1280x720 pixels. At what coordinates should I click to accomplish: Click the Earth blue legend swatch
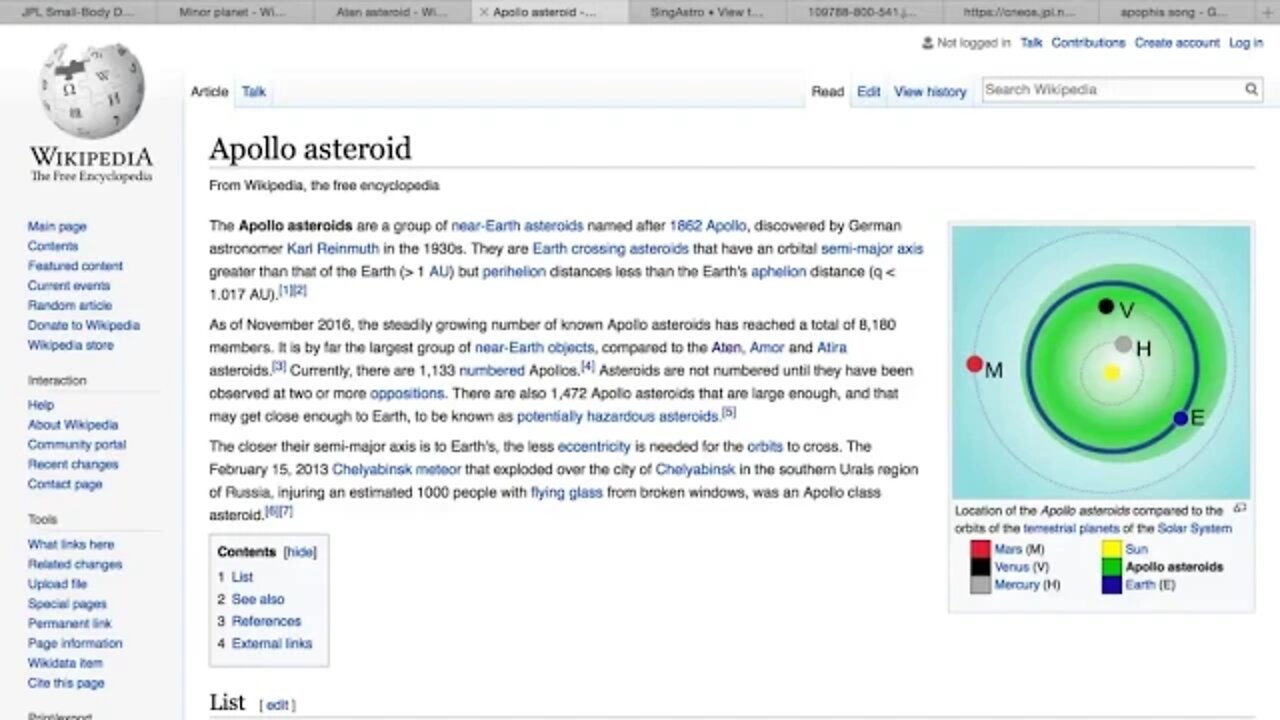click(1111, 585)
